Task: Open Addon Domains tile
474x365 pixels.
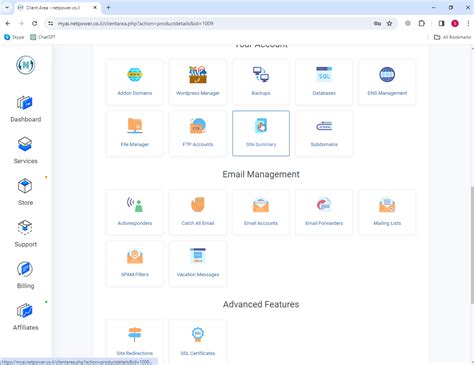Action: pos(135,82)
